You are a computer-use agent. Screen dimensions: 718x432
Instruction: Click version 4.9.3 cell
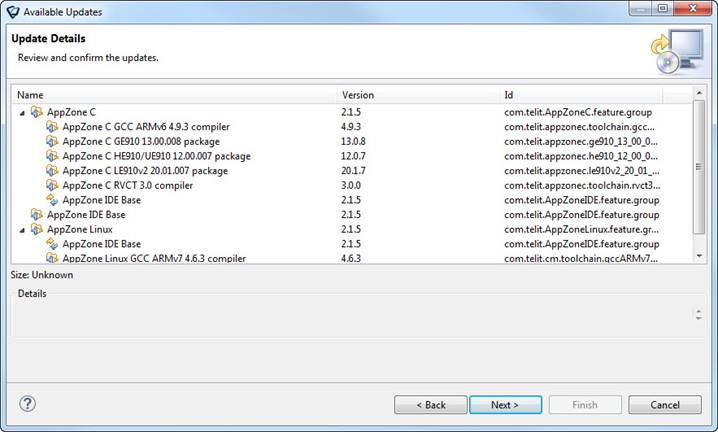pyautogui.click(x=351, y=126)
